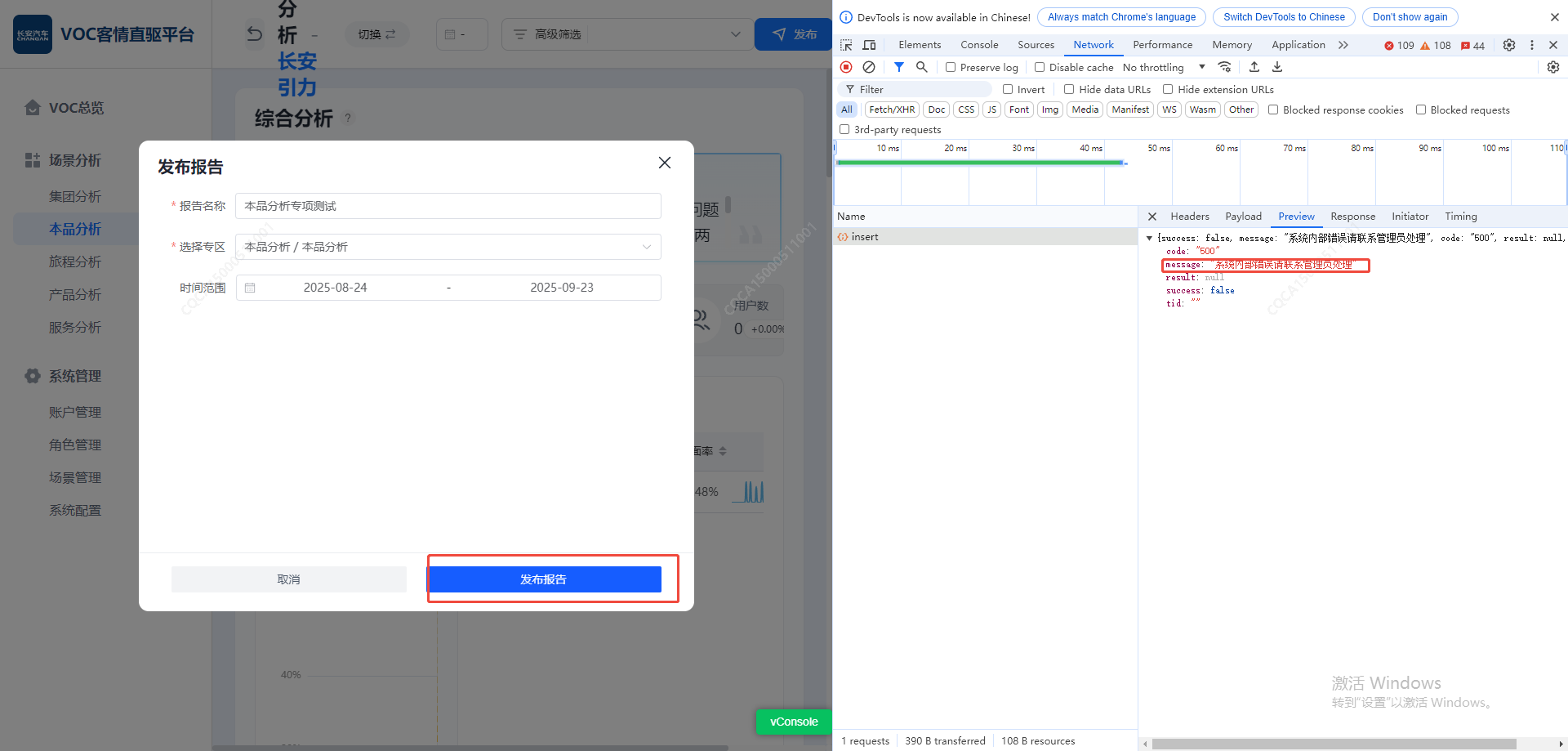Select the inspect element picker icon

click(846, 45)
